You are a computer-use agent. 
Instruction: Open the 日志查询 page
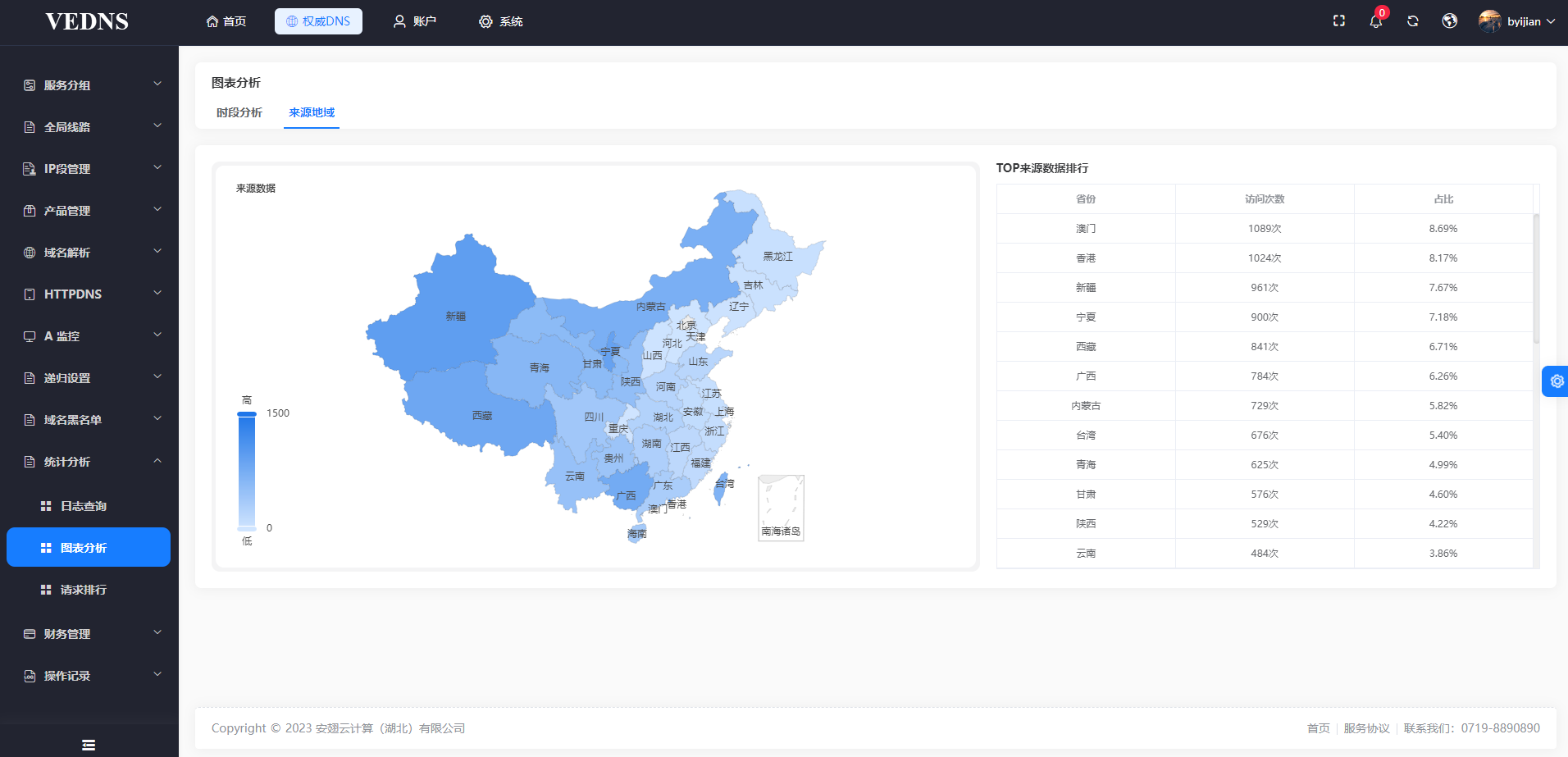tap(84, 505)
